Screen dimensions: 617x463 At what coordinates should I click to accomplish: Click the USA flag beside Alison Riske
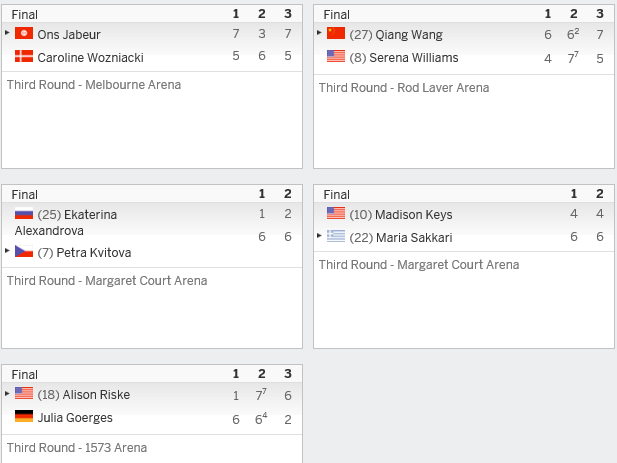24,393
